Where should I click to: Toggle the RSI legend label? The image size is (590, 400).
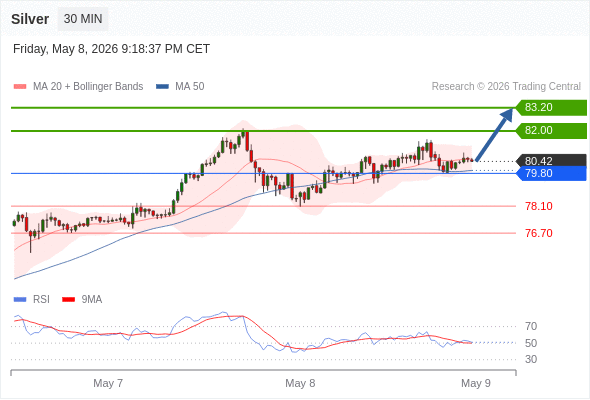point(41,300)
